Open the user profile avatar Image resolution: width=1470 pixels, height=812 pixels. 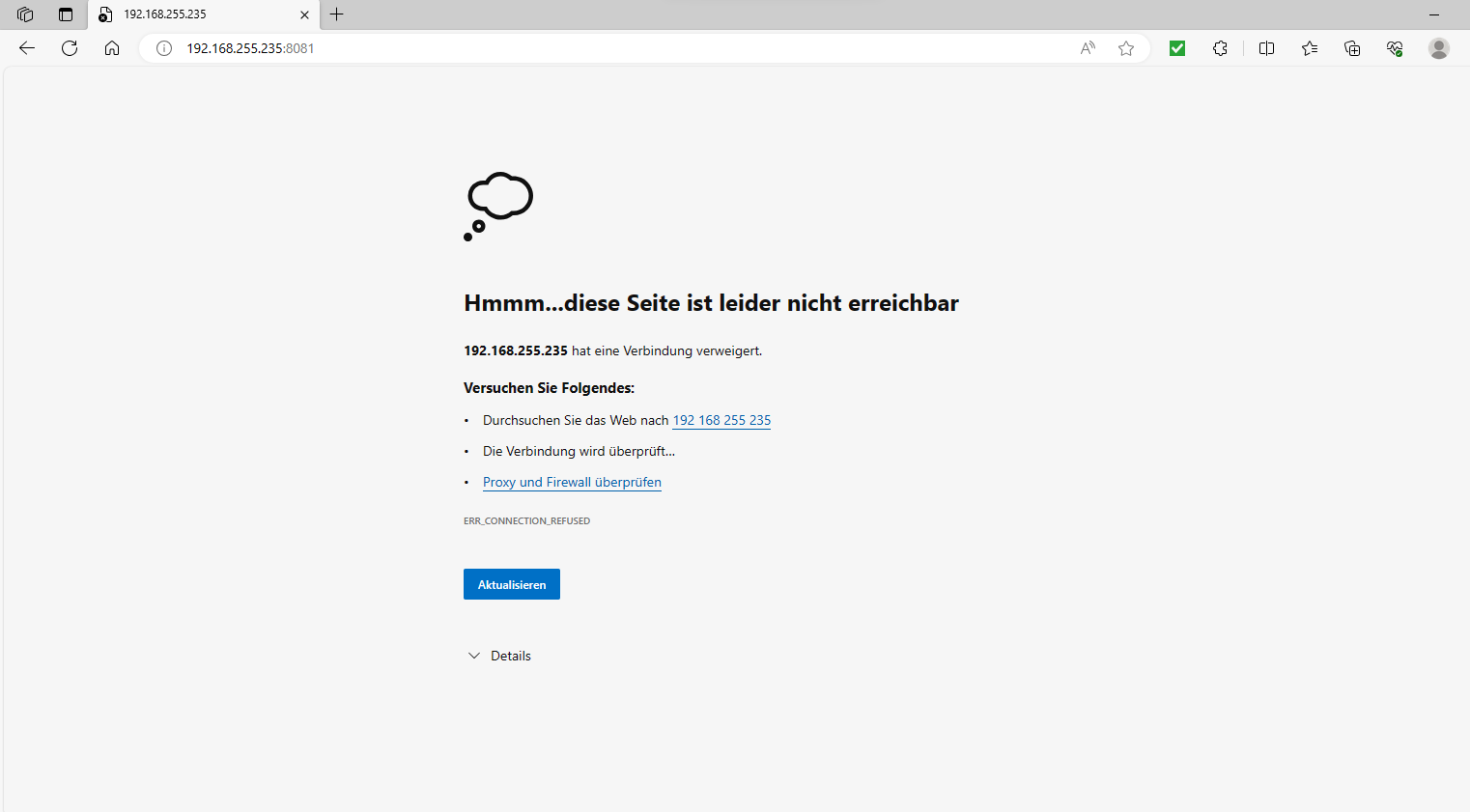[1439, 48]
